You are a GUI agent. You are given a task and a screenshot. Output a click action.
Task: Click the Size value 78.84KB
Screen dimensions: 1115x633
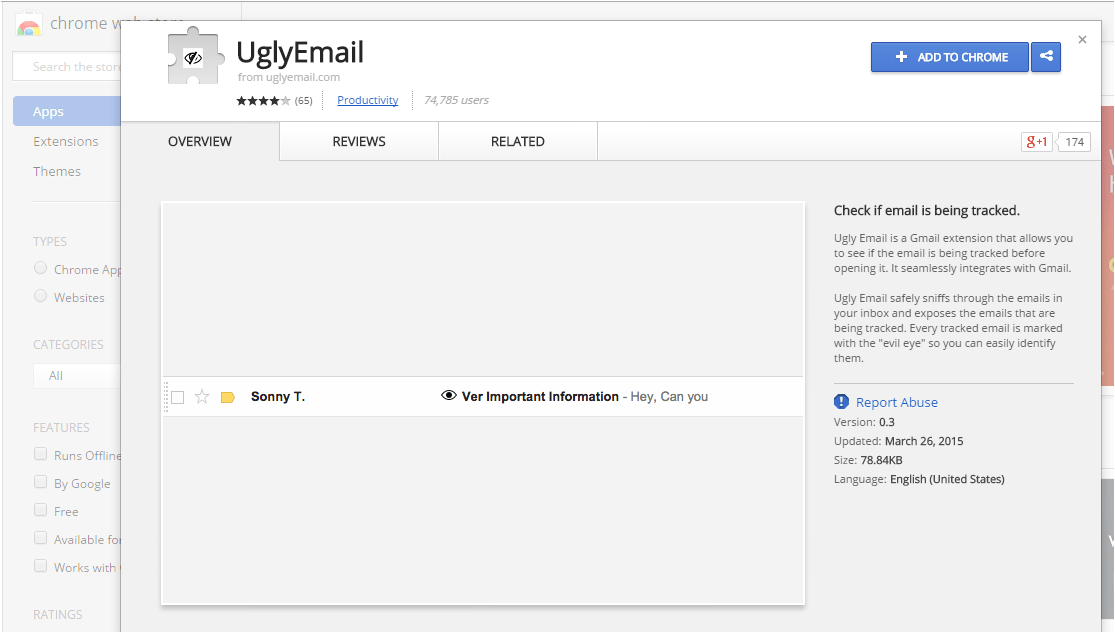pyautogui.click(x=881, y=460)
